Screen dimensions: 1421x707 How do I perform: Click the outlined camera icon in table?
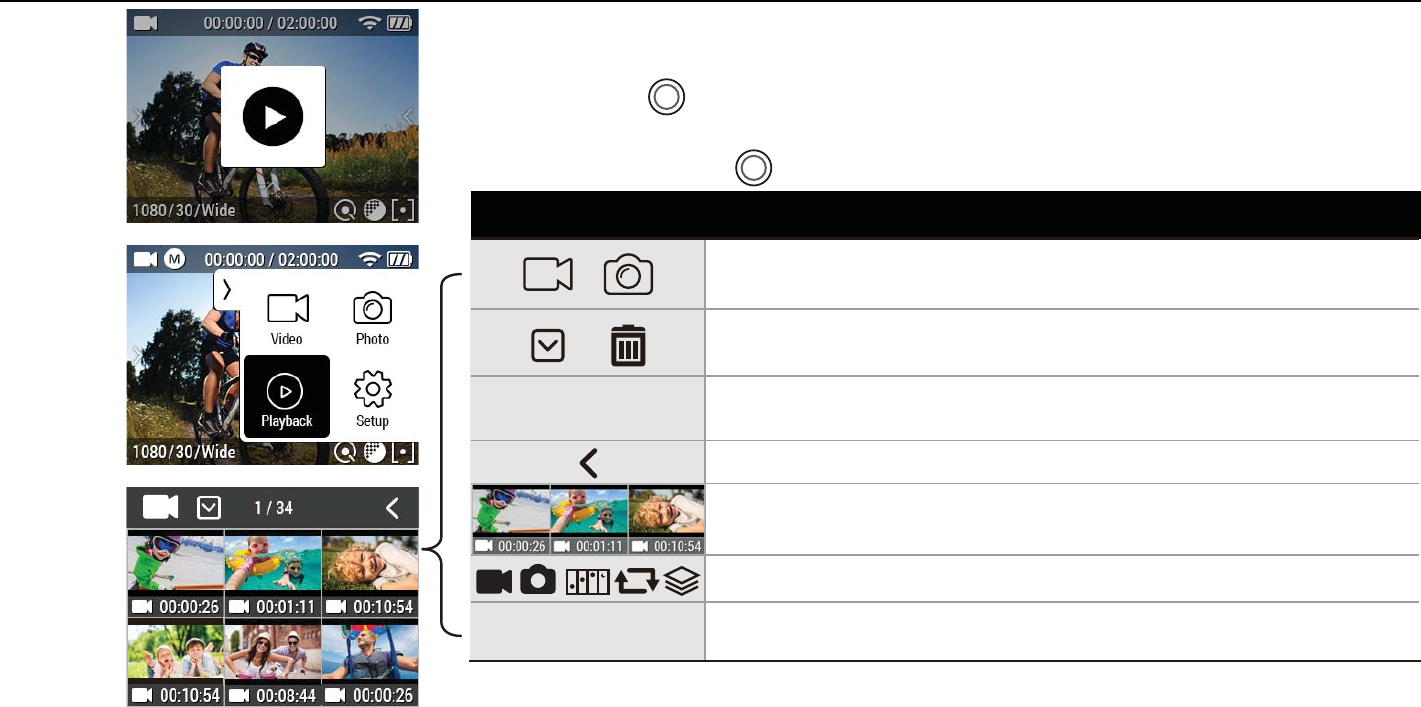coord(628,275)
